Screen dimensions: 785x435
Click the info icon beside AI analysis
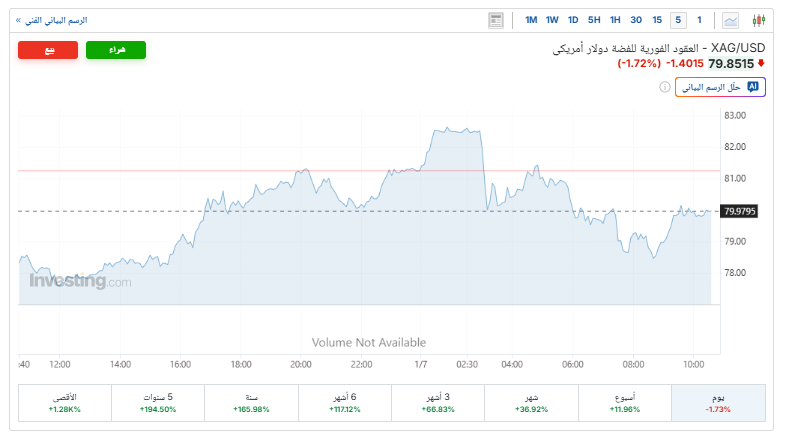[x=665, y=88]
